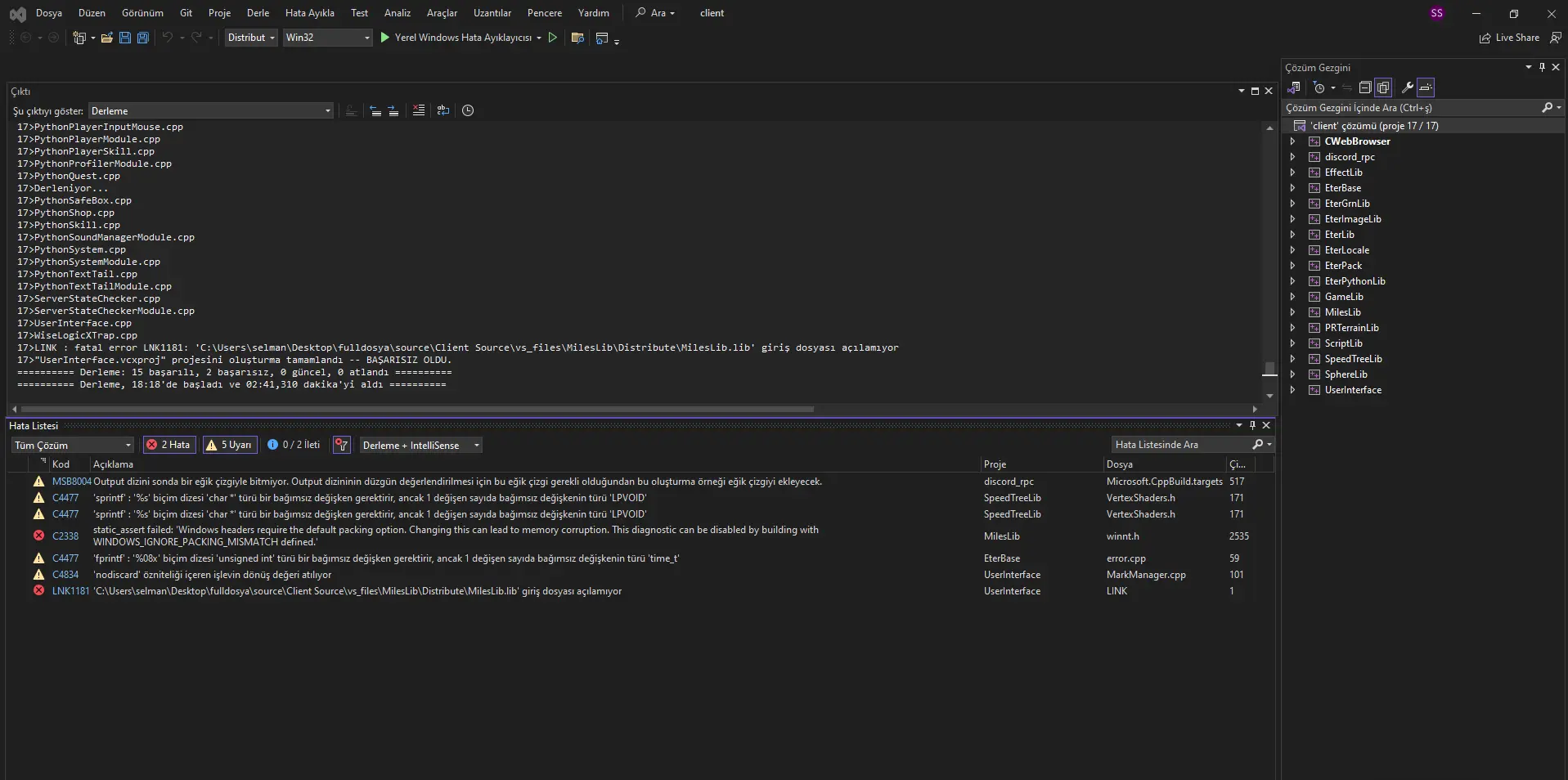The image size is (1568, 780).
Task: Open the Distribut configuration dropdown
Action: click(251, 38)
